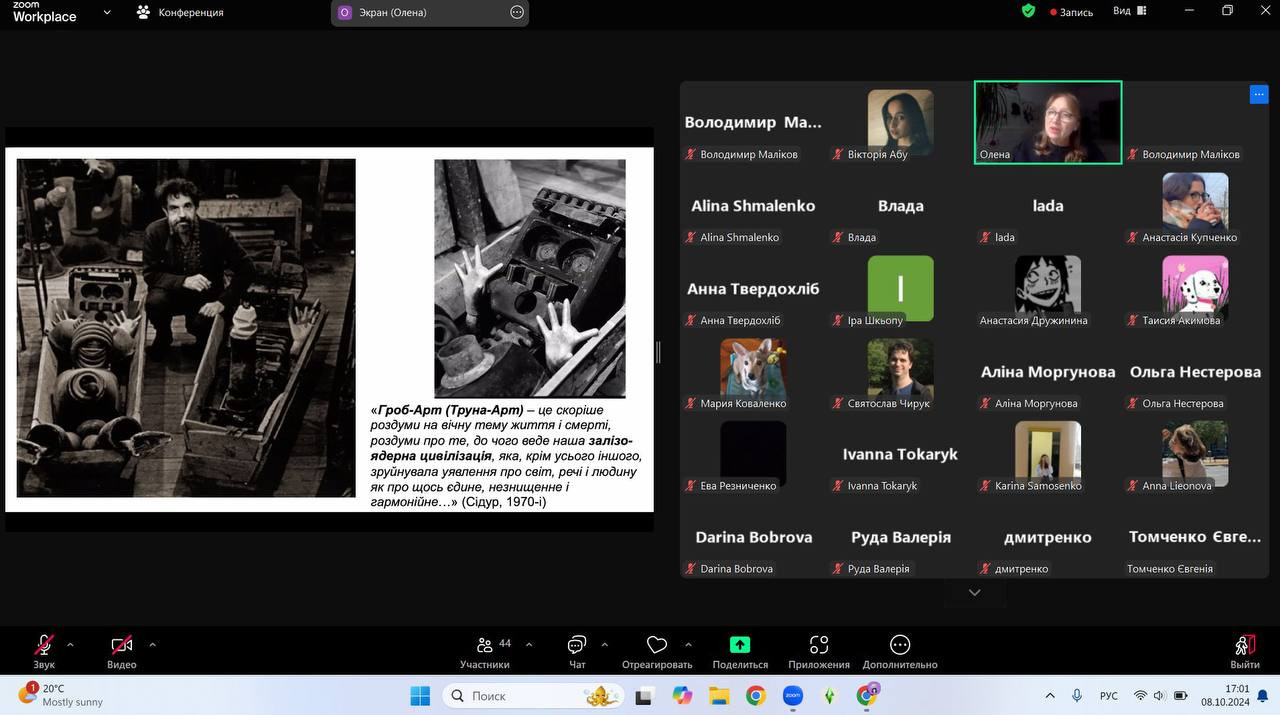Click the blue three-dots gallery options button
Image resolution: width=1280 pixels, height=715 pixels.
[x=1259, y=95]
